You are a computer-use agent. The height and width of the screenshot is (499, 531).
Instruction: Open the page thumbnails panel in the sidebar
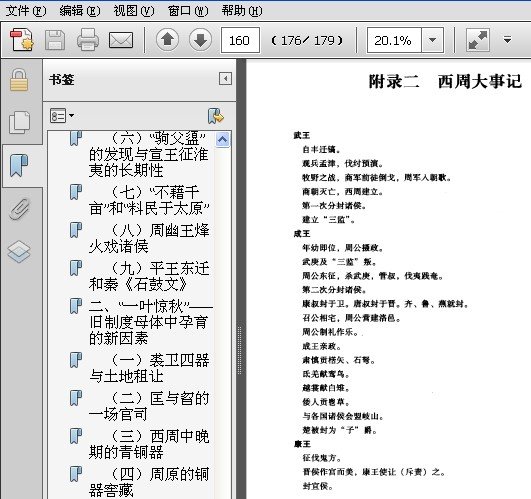(19, 122)
